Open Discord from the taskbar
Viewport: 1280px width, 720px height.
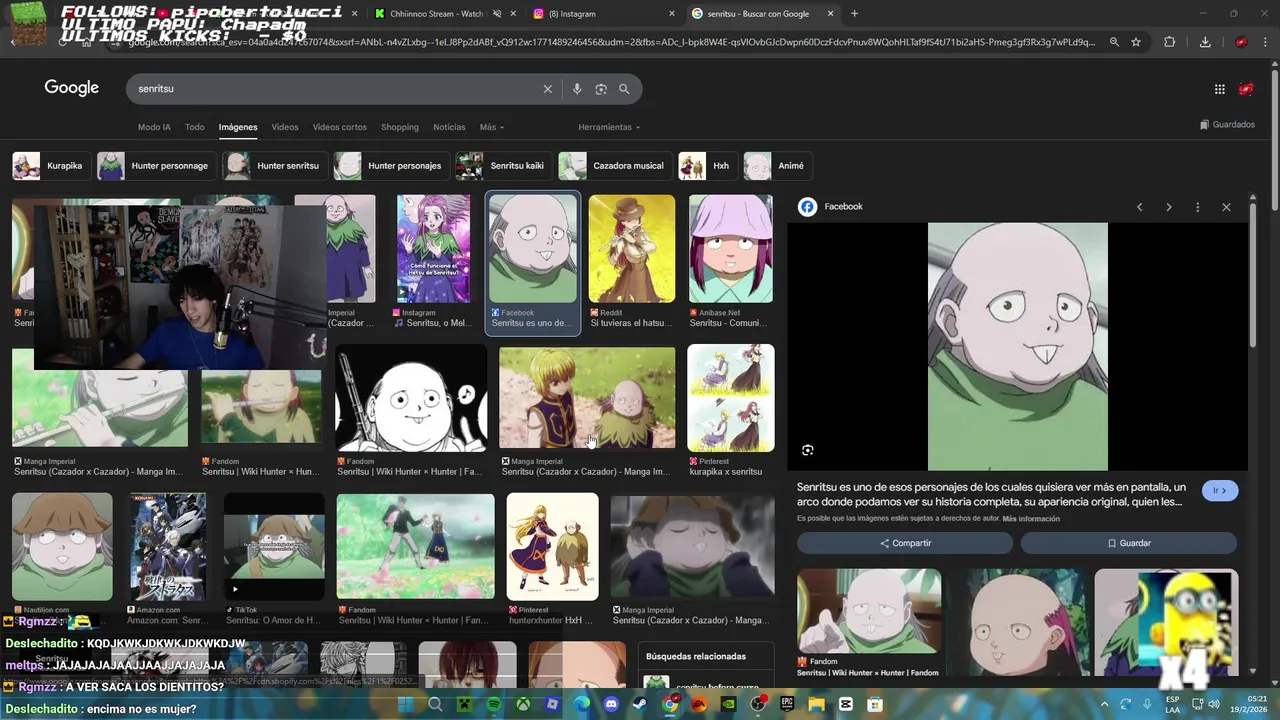click(611, 704)
